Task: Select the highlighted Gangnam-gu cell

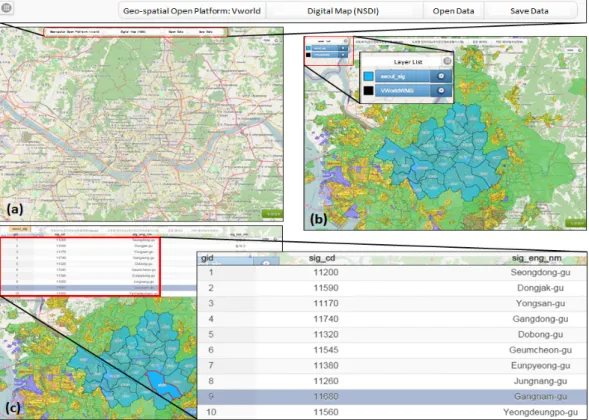Action: [x=540, y=396]
